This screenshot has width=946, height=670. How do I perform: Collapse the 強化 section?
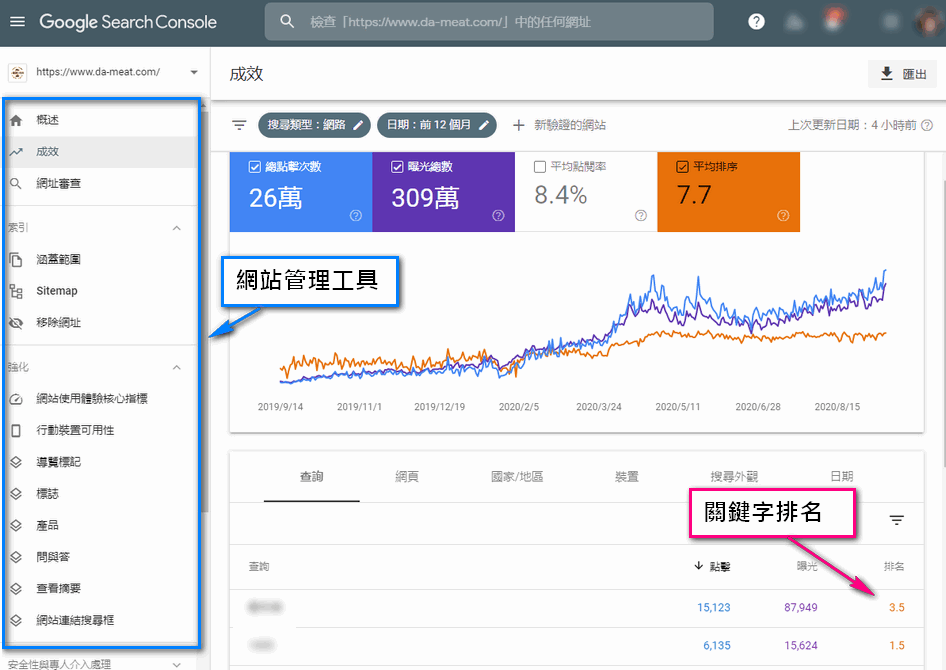[x=177, y=367]
